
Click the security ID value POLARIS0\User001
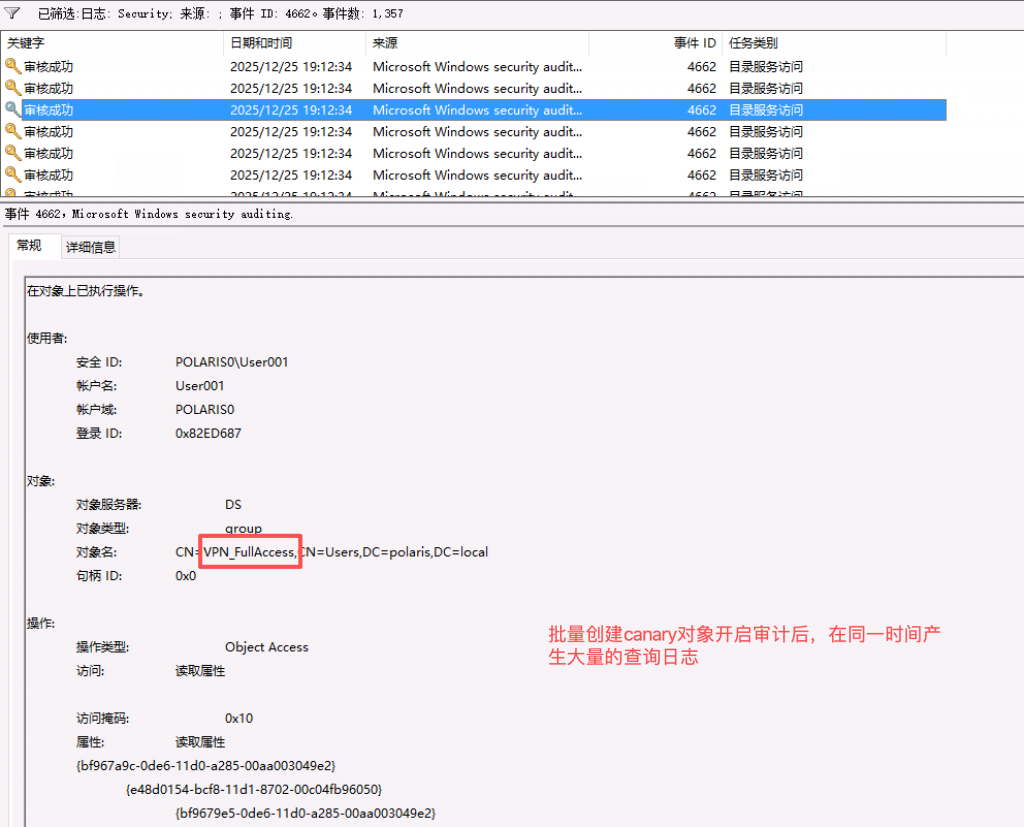coord(232,362)
